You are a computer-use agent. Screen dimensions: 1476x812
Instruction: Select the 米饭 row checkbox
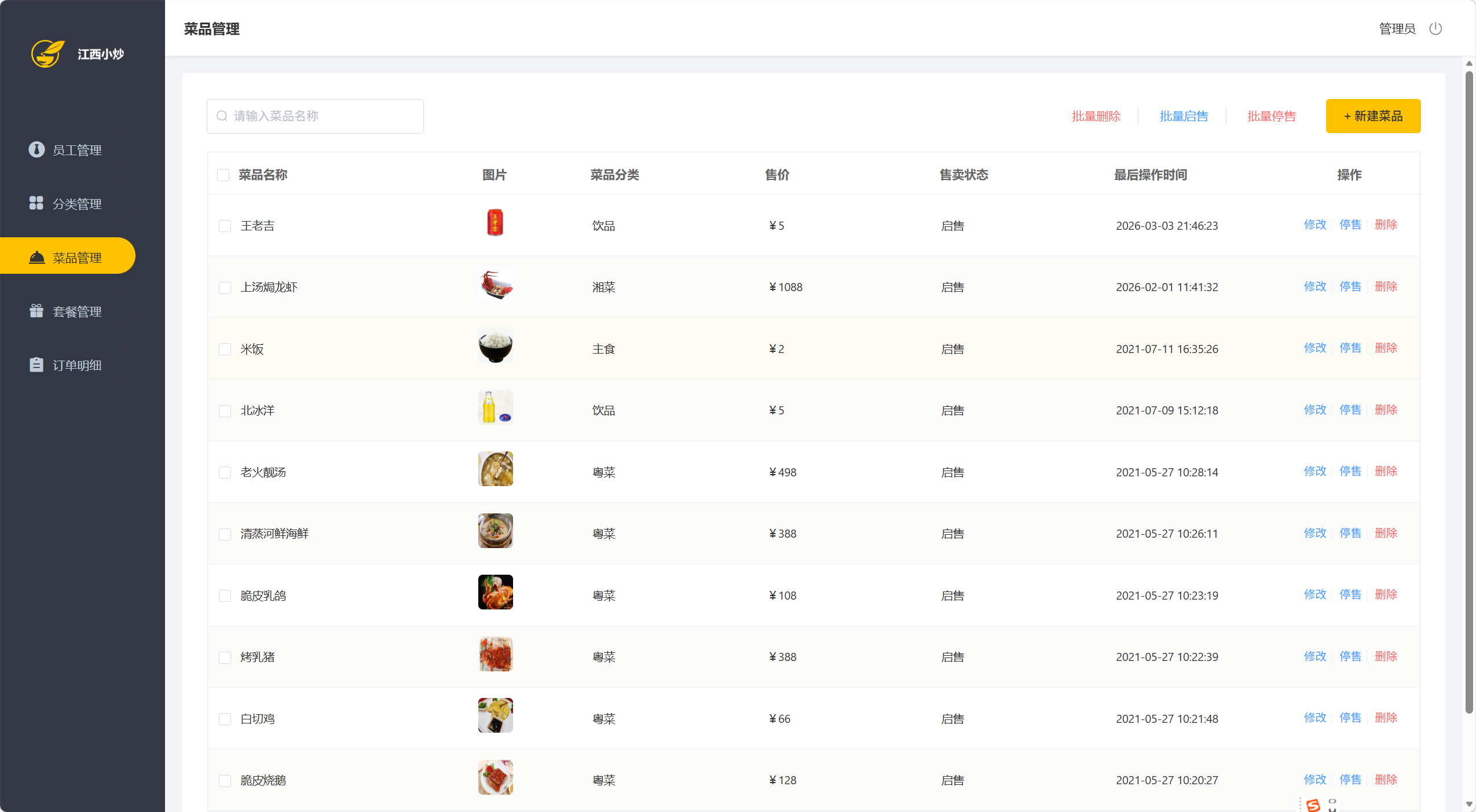tap(225, 349)
